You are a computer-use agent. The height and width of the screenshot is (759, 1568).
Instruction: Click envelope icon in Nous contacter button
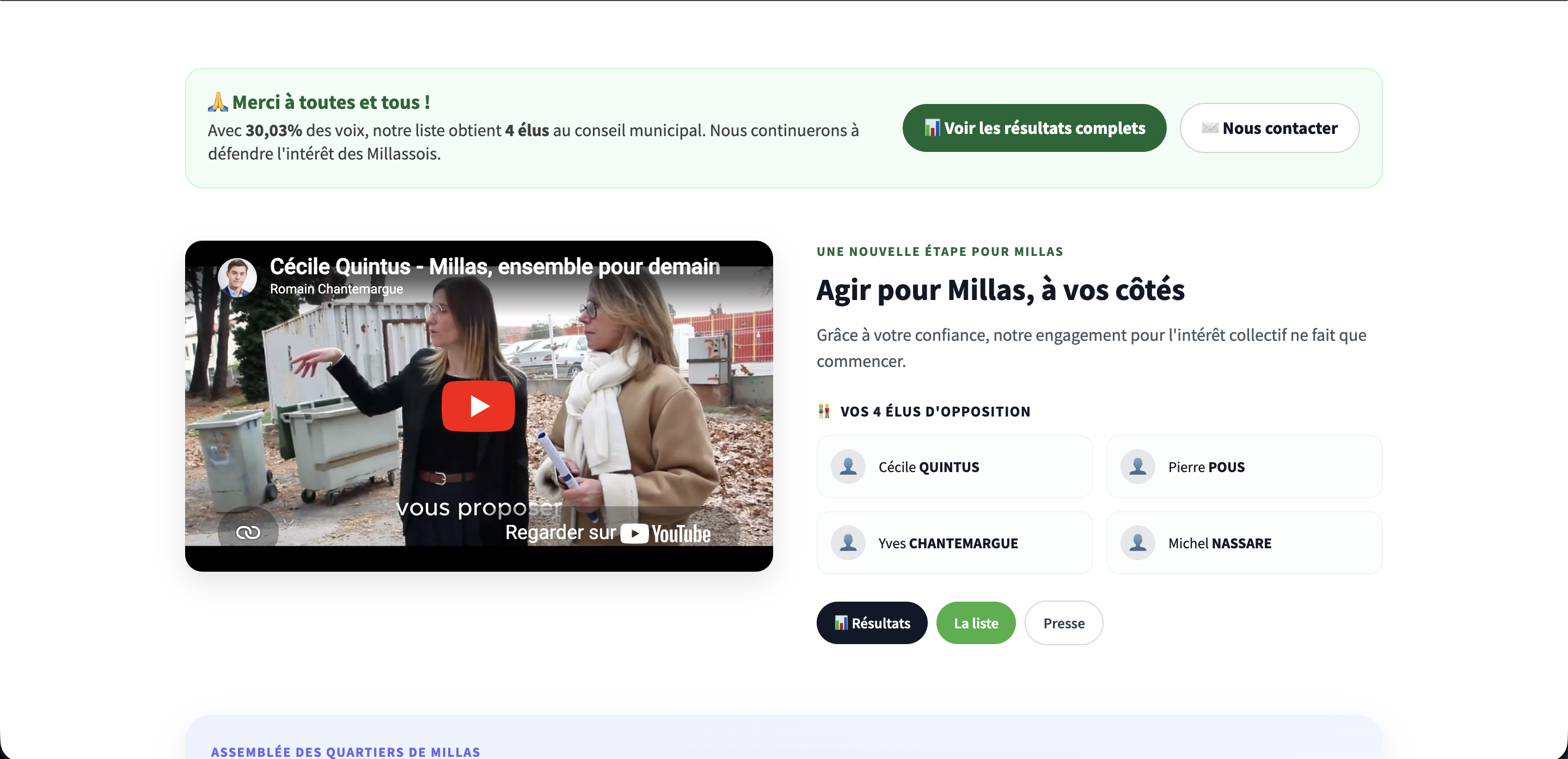[1209, 128]
